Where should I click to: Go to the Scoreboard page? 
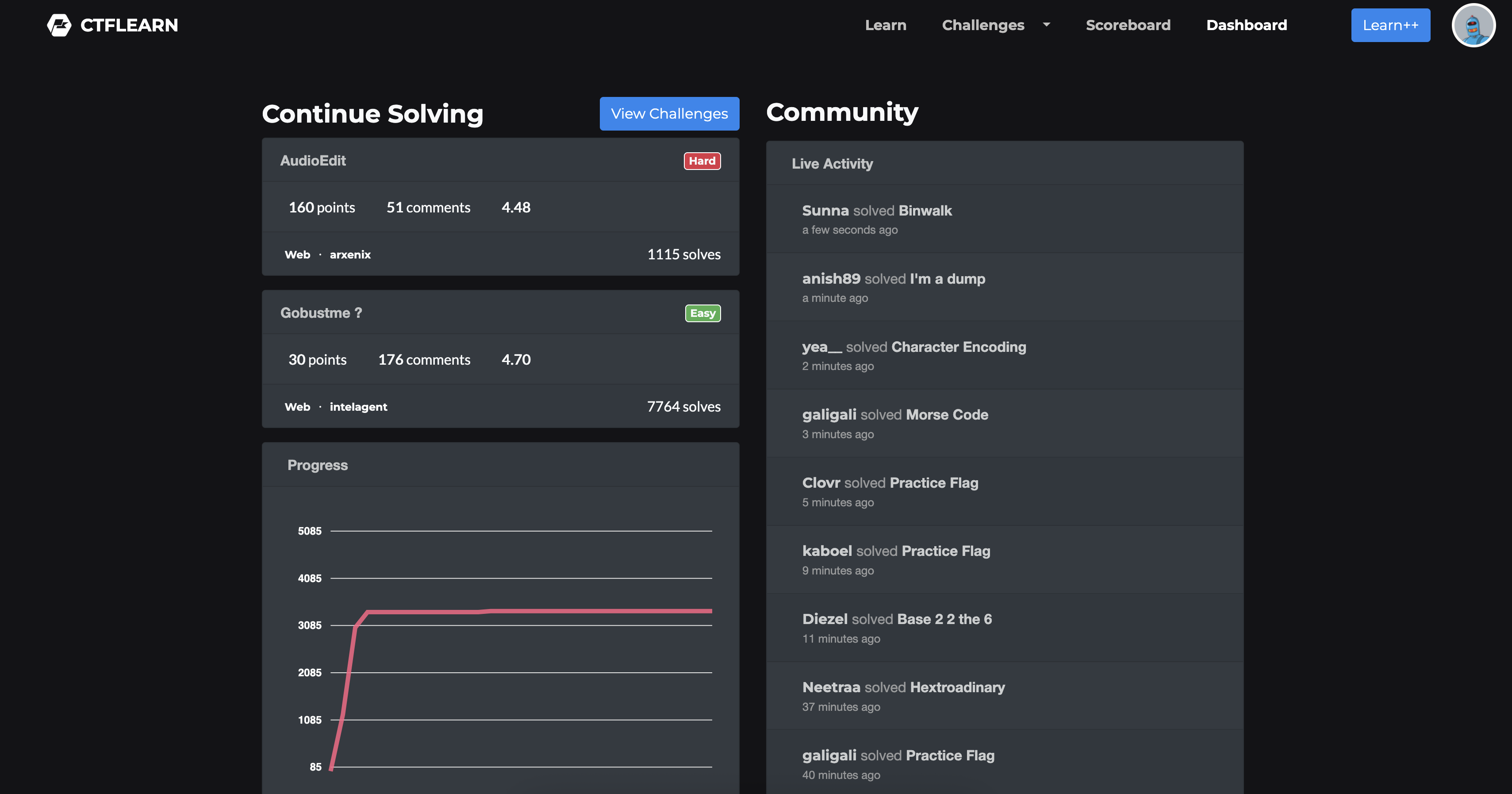point(1128,25)
